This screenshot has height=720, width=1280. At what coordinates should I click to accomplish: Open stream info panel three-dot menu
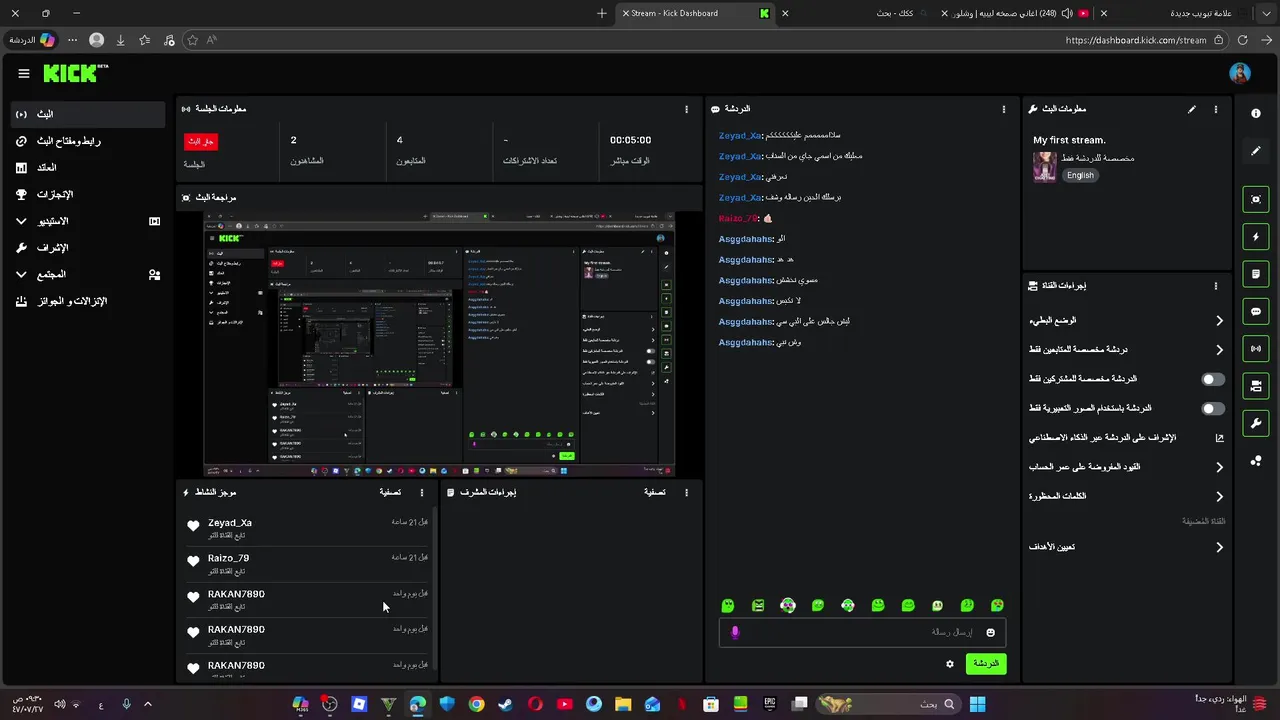point(1216,109)
